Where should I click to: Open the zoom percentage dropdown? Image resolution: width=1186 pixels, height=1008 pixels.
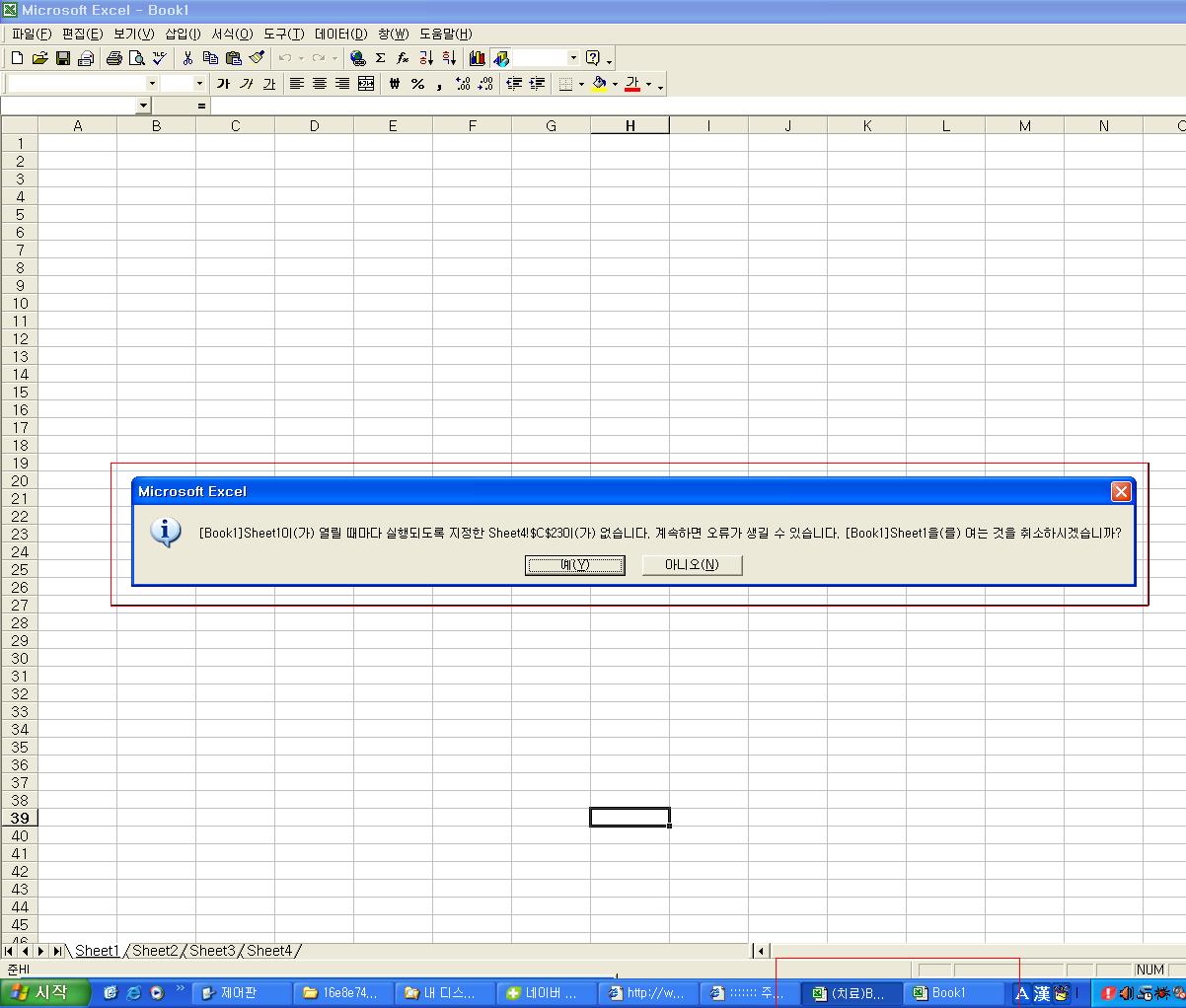(x=573, y=58)
